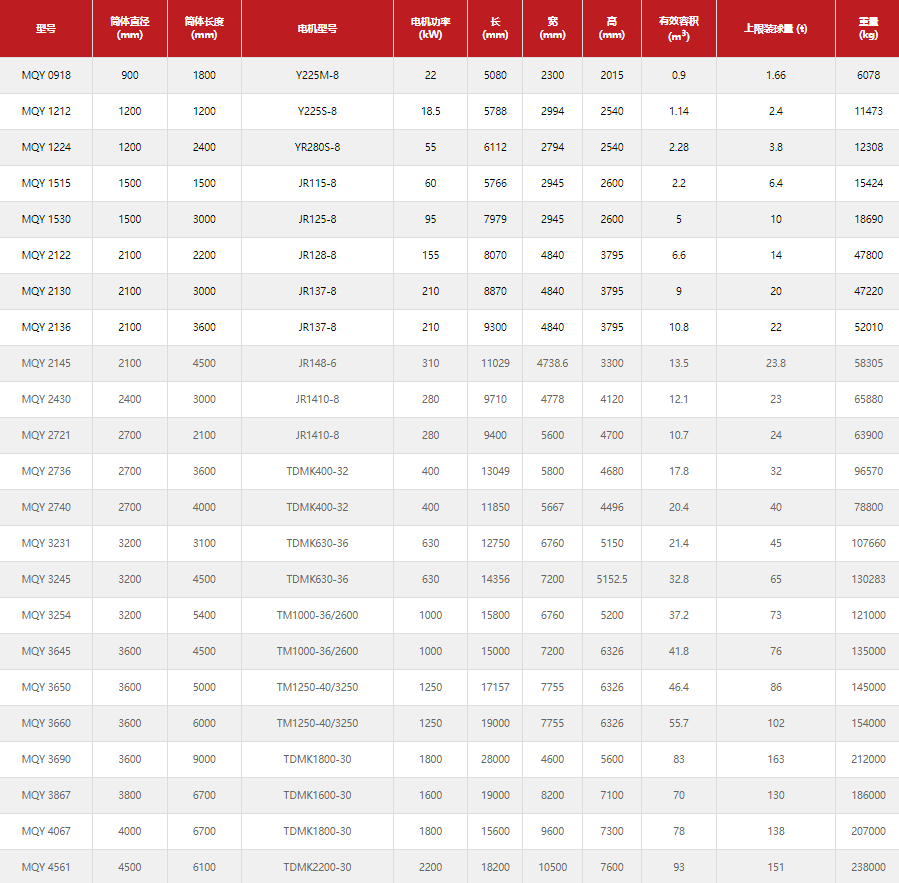Click the MQY 1224 row label
The image size is (899, 883).
46,147
